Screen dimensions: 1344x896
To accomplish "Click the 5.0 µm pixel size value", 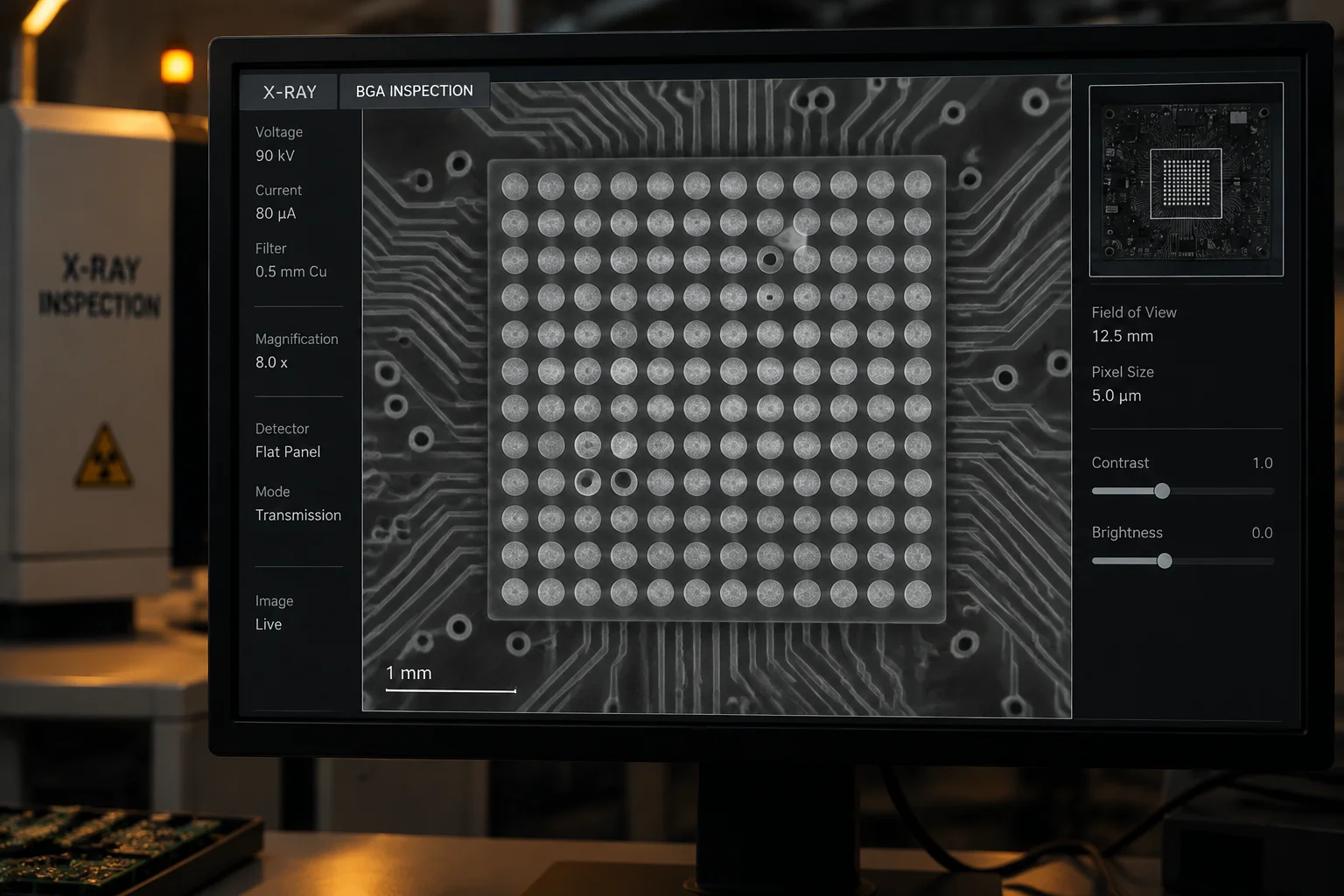I will (1116, 395).
